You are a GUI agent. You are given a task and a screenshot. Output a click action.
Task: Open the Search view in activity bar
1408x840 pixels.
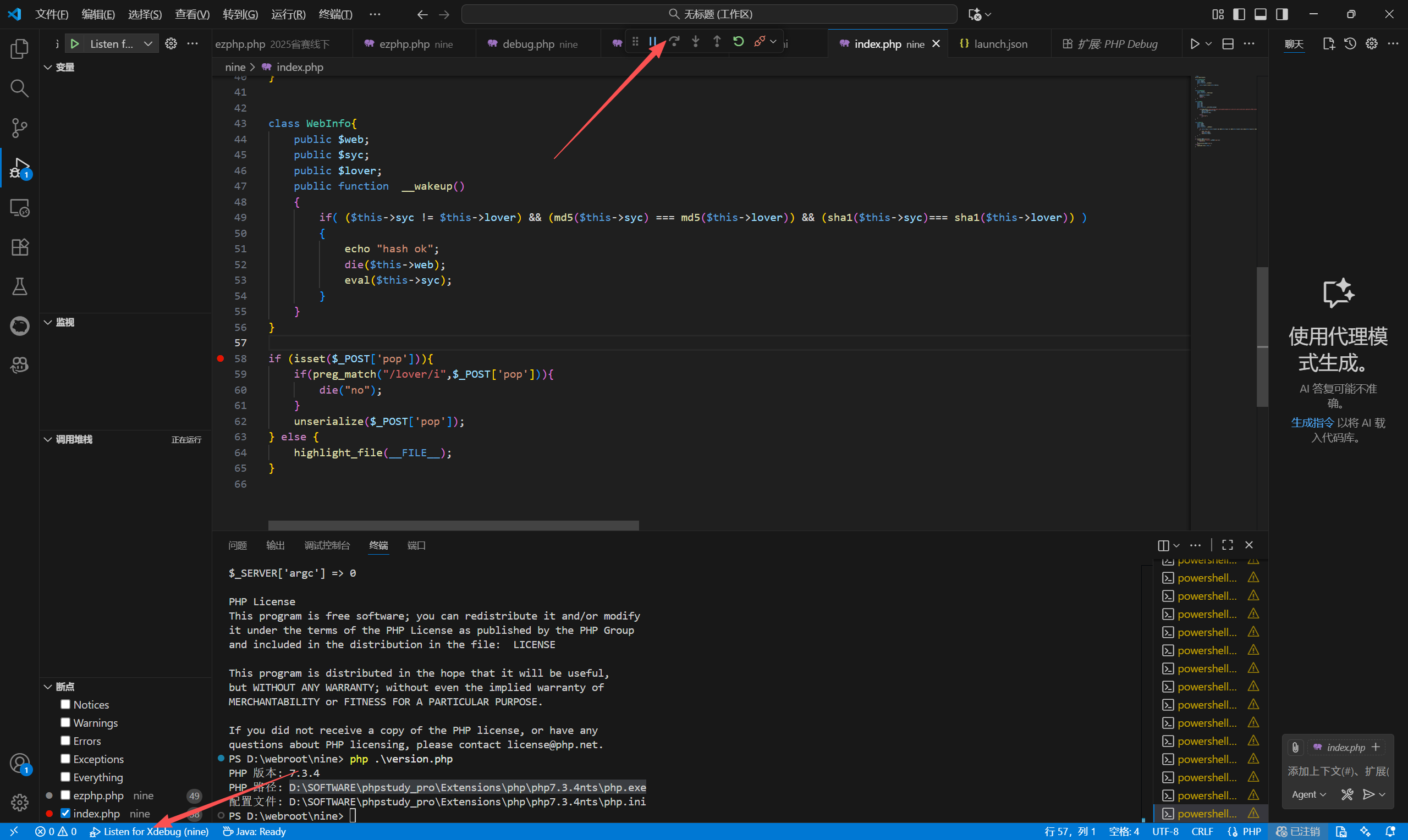coord(19,89)
